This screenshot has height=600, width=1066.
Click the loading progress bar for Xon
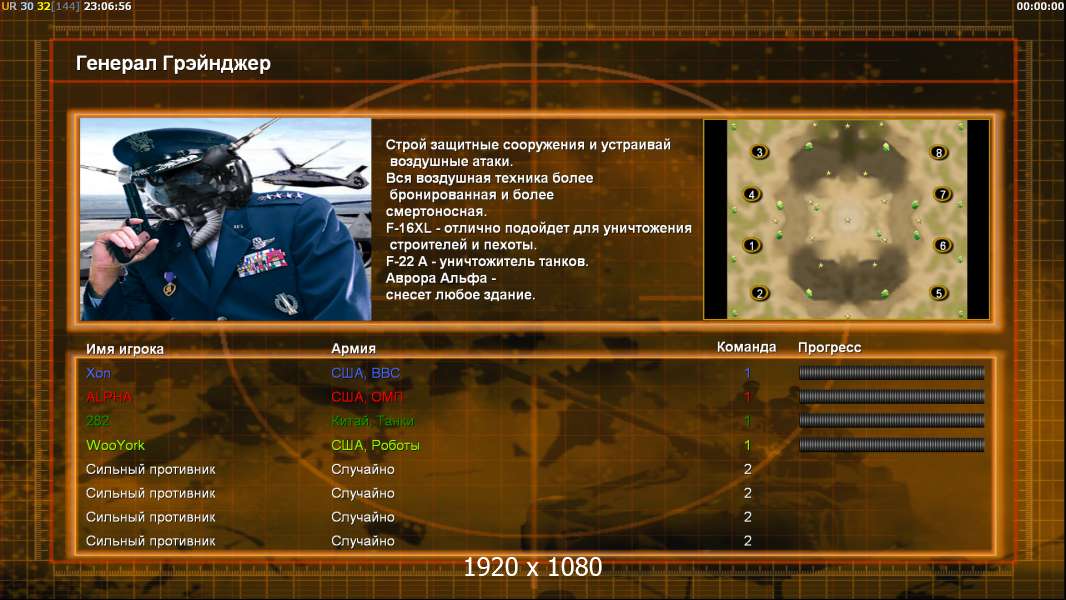tap(891, 372)
